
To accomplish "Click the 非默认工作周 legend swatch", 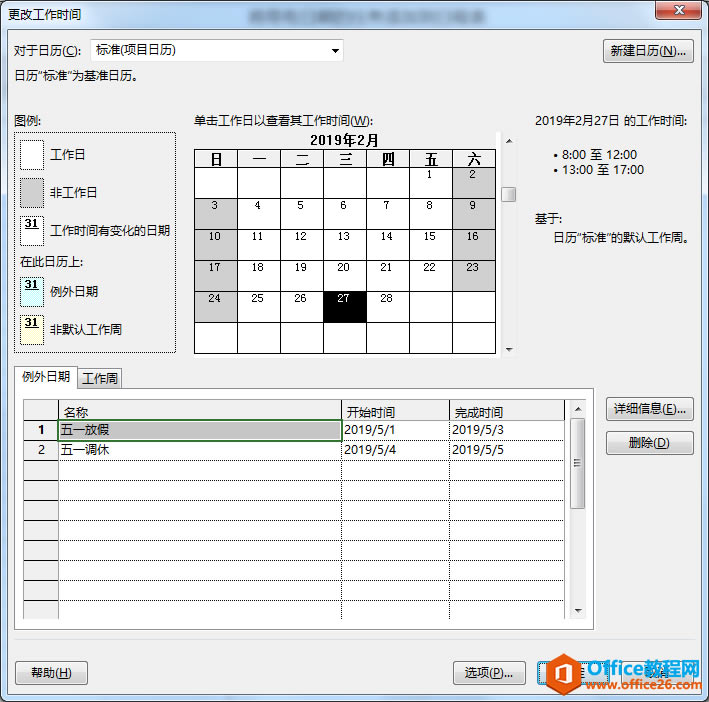I will pyautogui.click(x=32, y=330).
